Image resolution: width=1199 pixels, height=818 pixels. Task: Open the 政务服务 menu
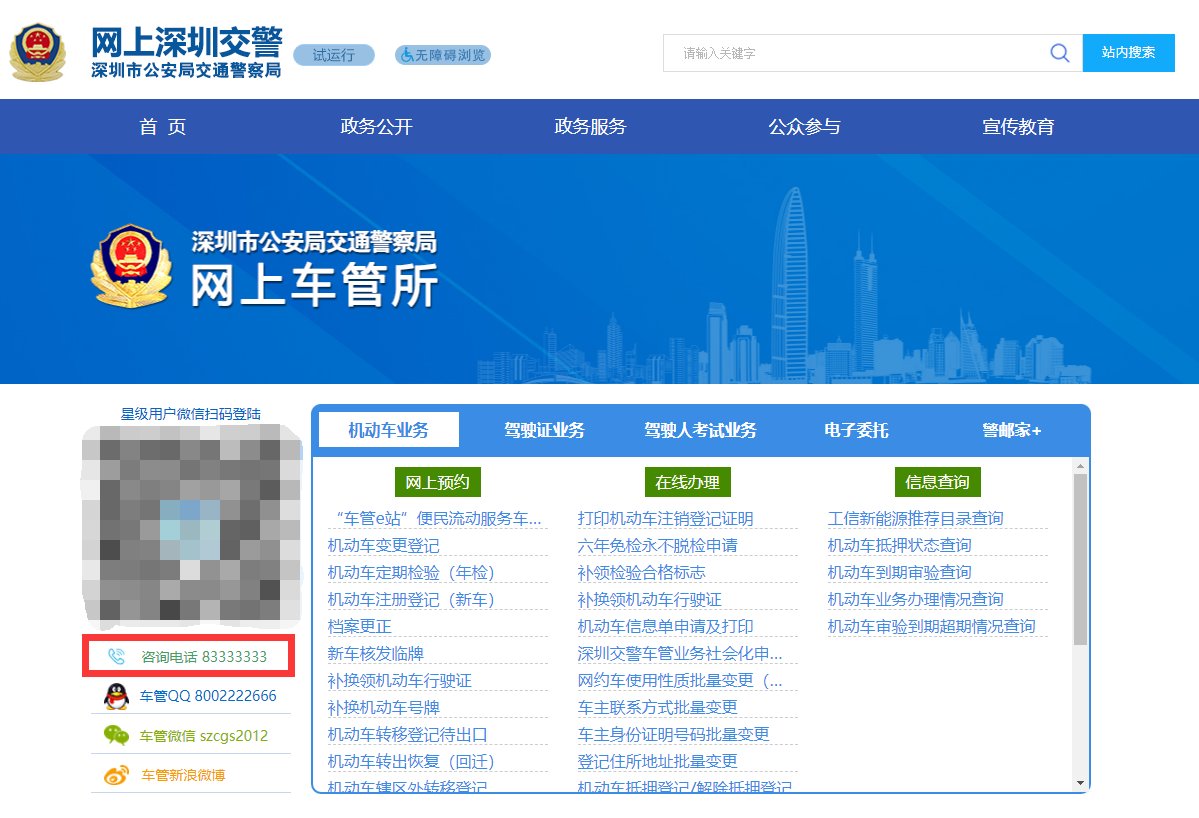coord(588,127)
